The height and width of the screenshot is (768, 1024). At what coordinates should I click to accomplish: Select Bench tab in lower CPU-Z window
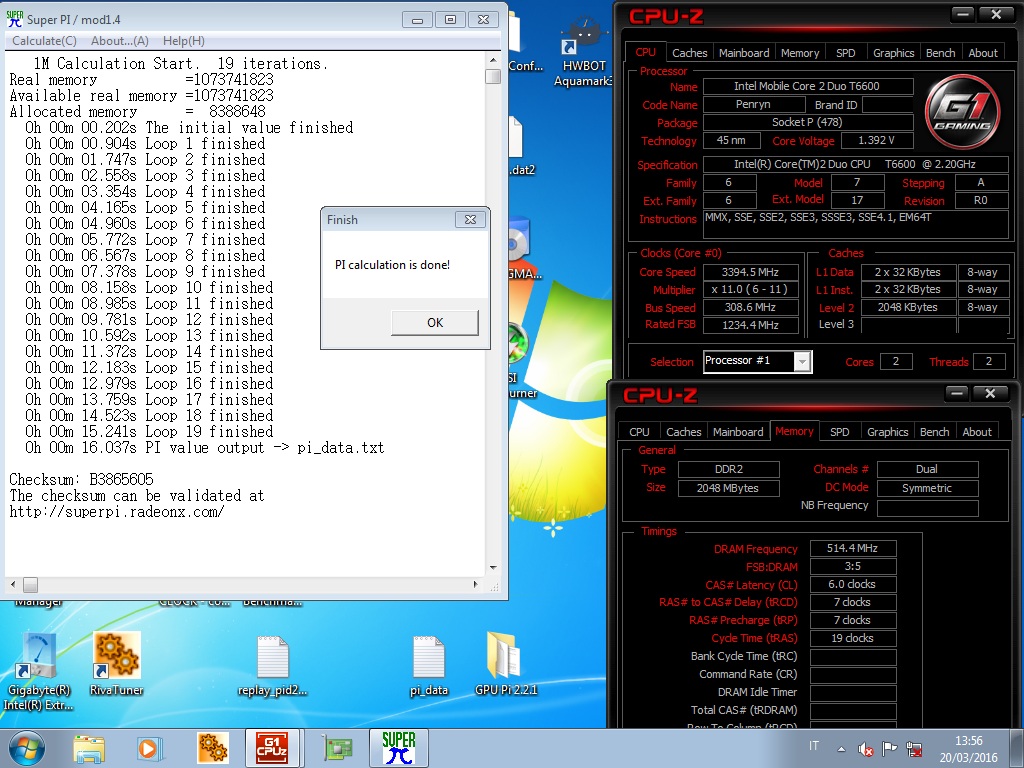pyautogui.click(x=935, y=432)
